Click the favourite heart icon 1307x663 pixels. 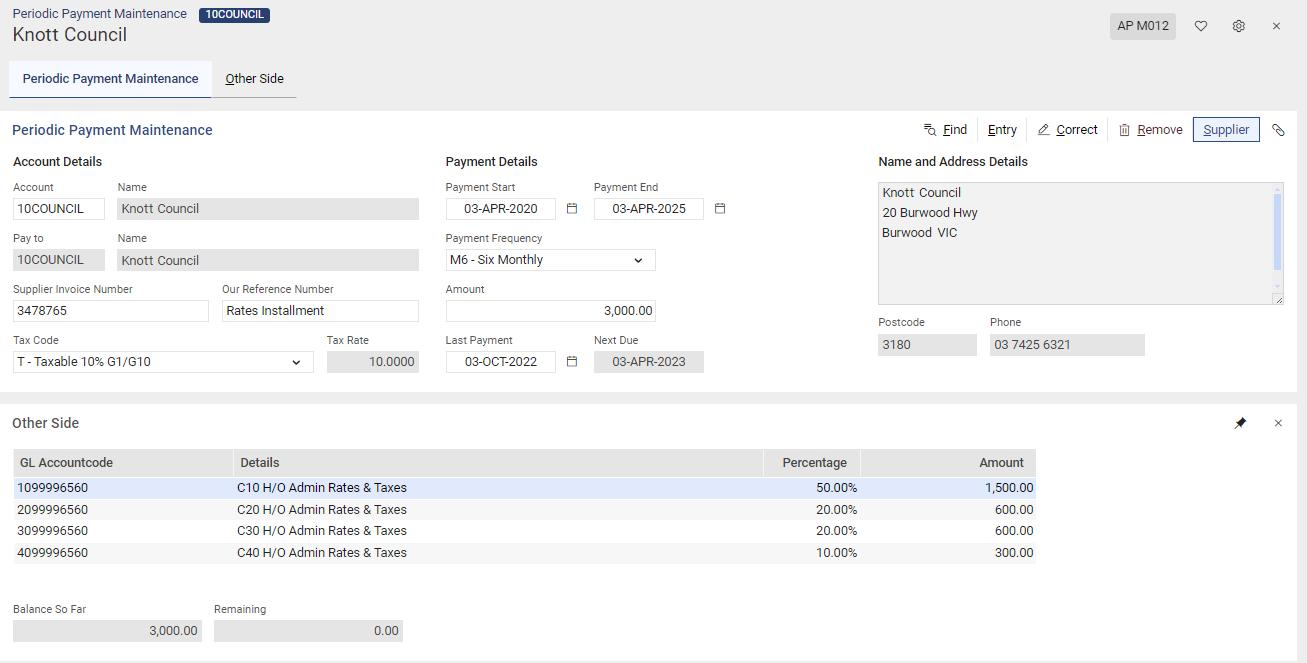point(1201,26)
